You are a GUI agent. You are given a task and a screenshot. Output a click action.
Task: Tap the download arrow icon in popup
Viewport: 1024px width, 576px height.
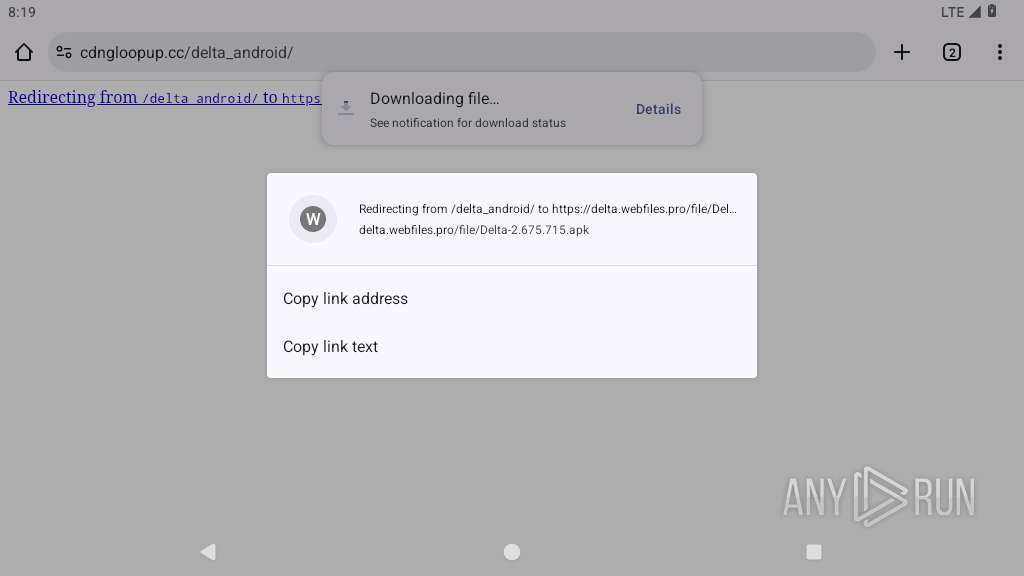point(346,108)
